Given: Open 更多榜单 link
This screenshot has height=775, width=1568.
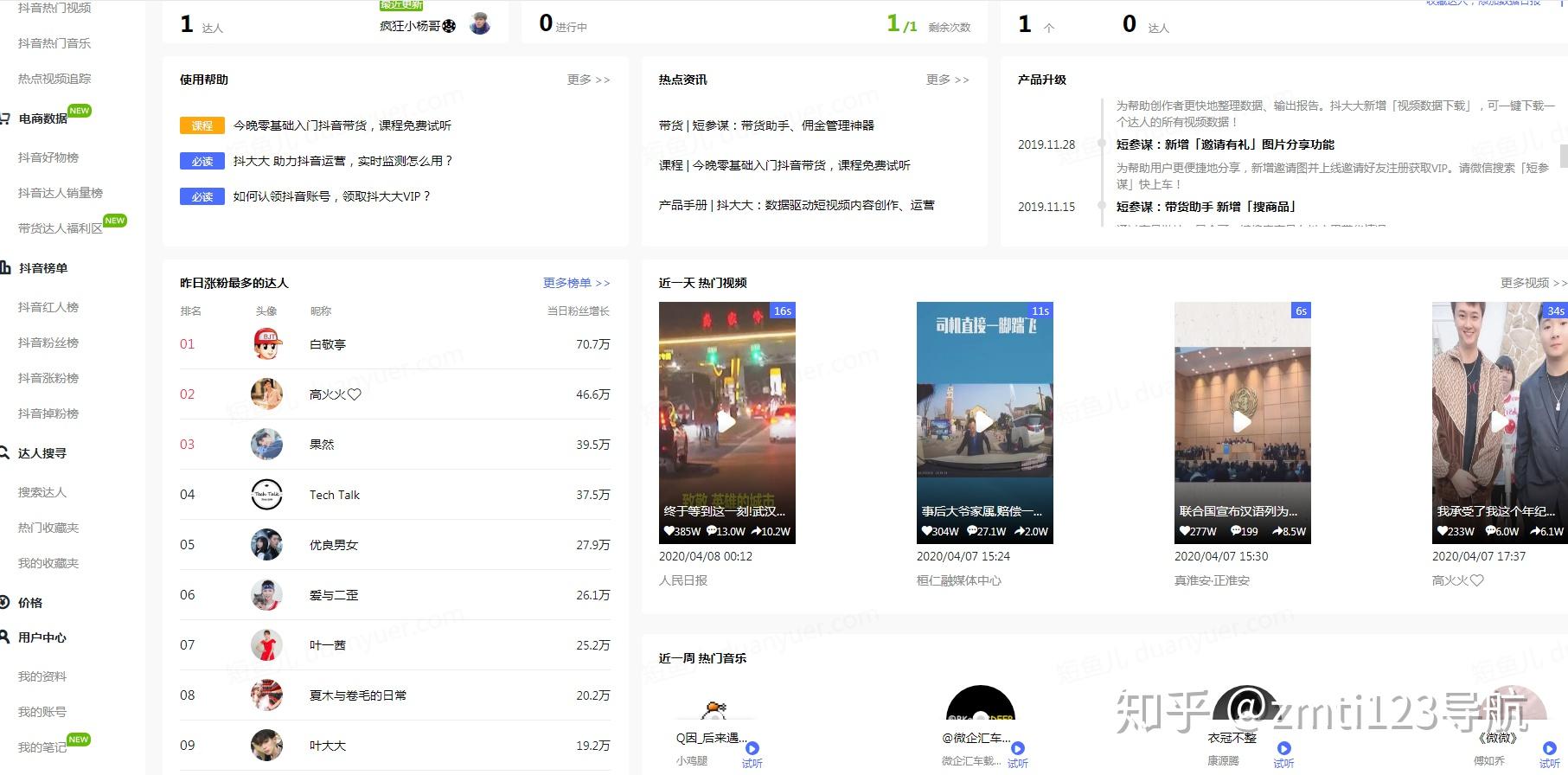Looking at the screenshot, I should pyautogui.click(x=576, y=283).
